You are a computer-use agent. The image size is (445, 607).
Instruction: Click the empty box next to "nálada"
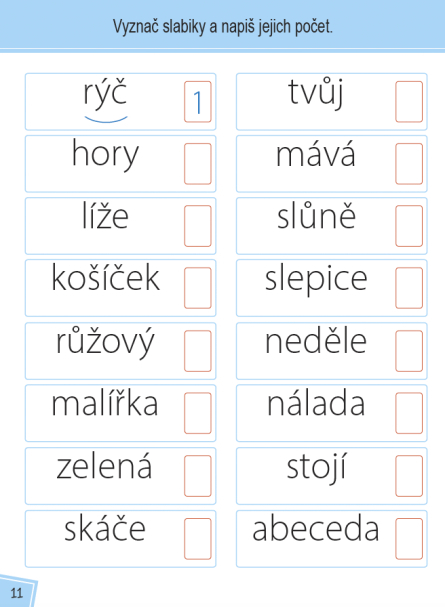tap(409, 413)
